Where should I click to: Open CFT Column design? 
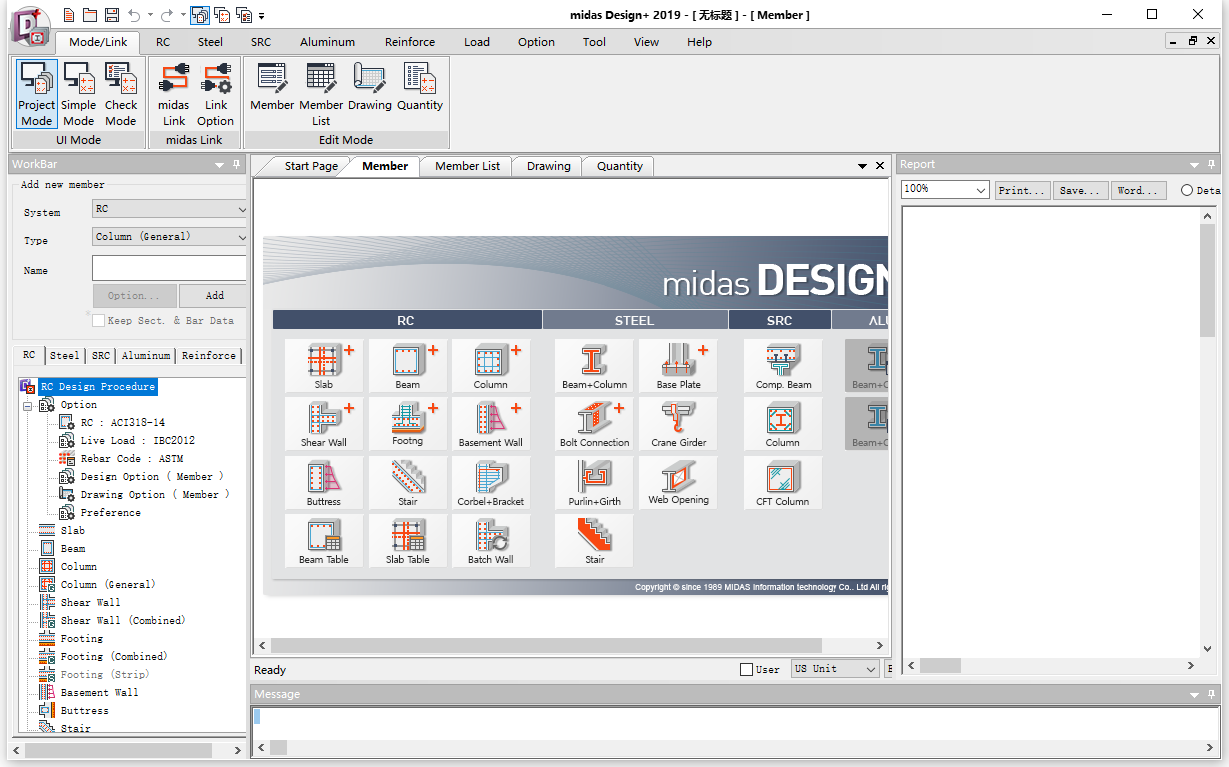(x=783, y=483)
